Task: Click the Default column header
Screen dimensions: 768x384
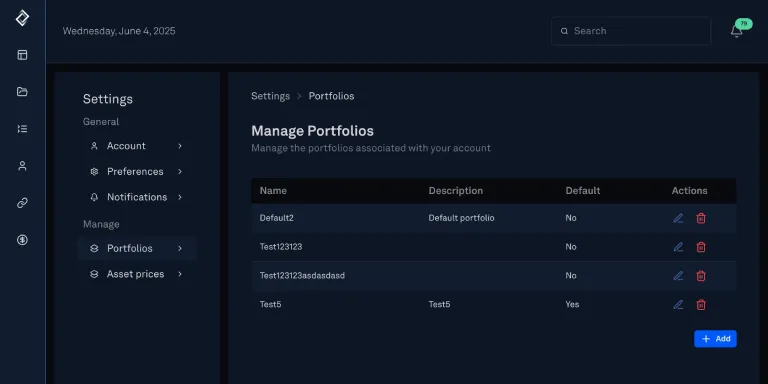Action: [583, 191]
